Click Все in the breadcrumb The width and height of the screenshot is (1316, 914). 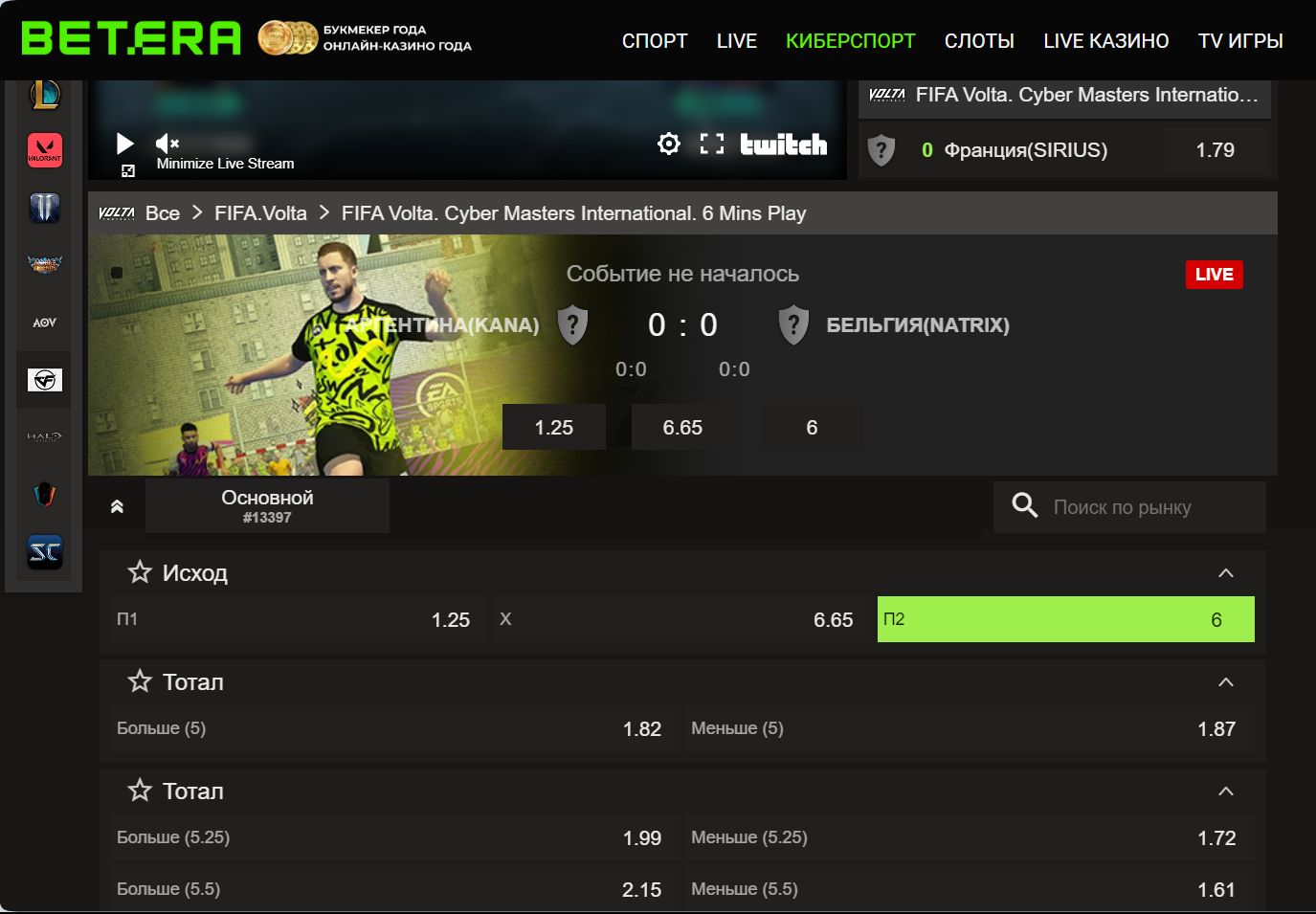click(163, 213)
